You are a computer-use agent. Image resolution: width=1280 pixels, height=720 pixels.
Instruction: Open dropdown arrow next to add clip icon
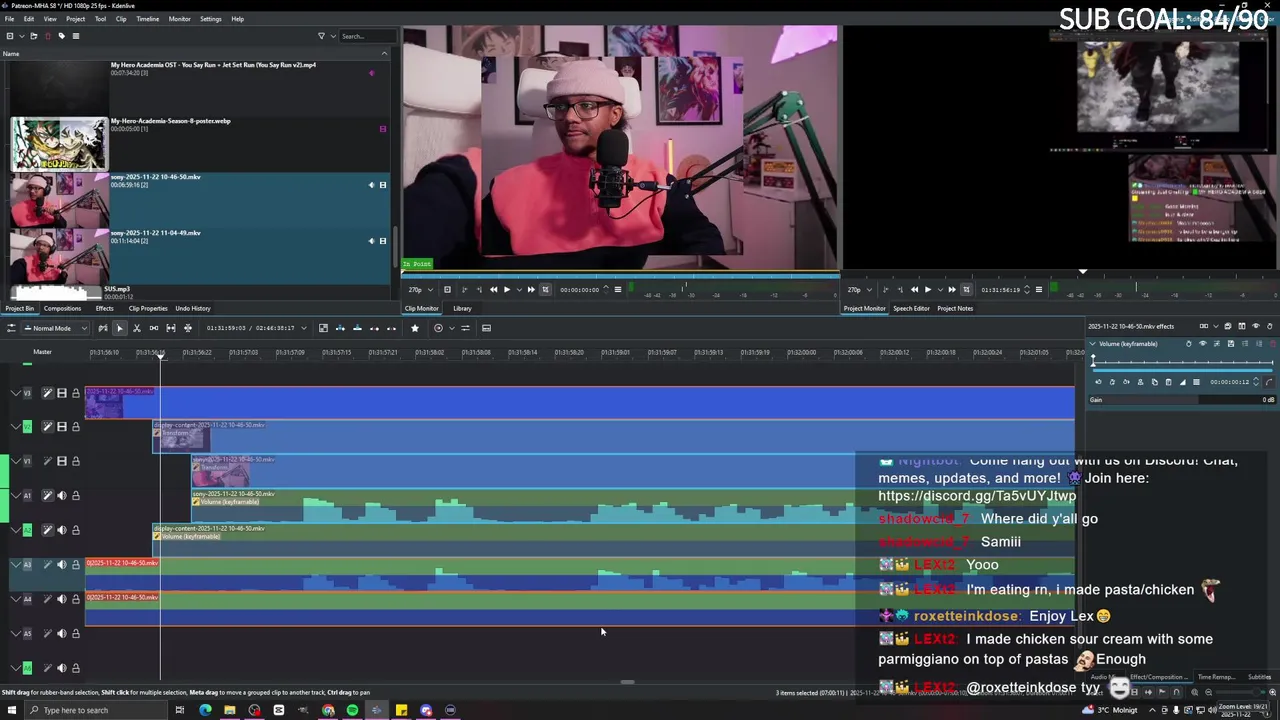pos(20,36)
